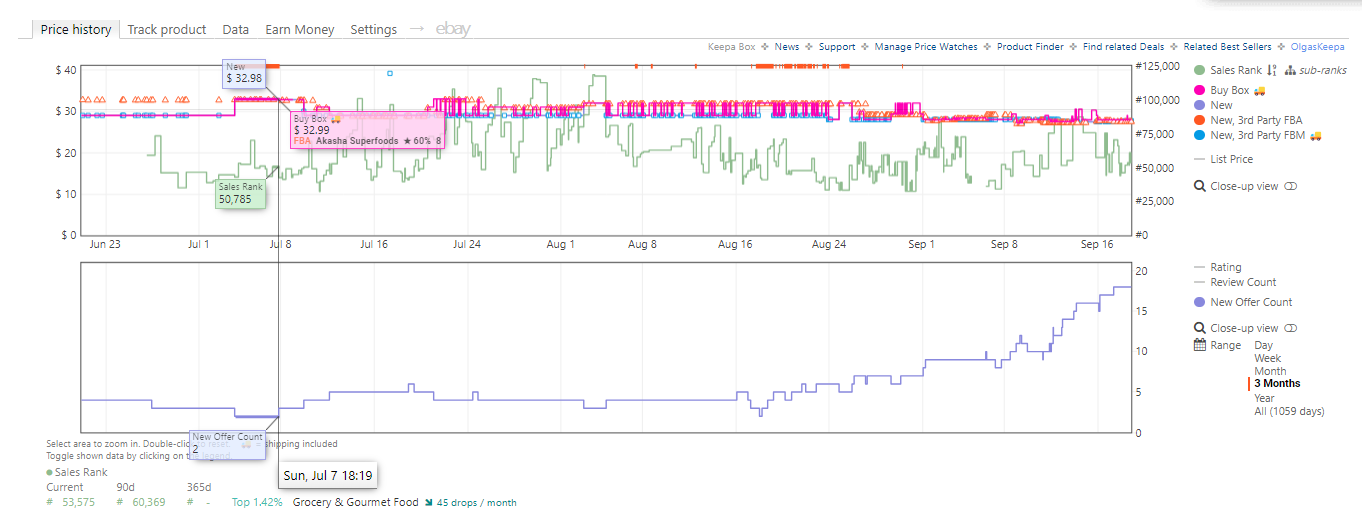
Task: Click the sub-ranks hierarchy icon
Action: pyautogui.click(x=1290, y=70)
